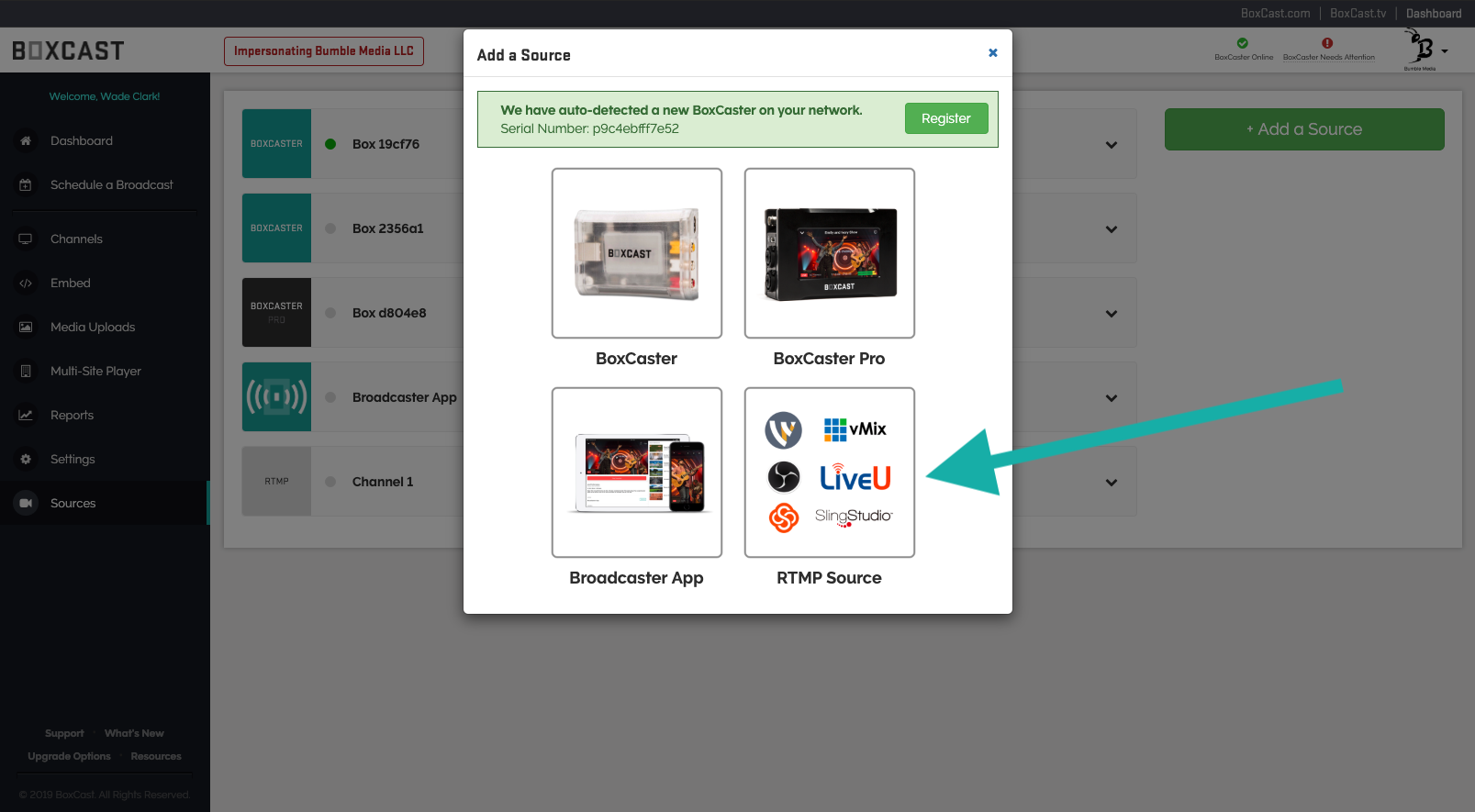Open the BoxCast.tv link in top bar
Viewport: 1475px width, 812px height.
(x=1358, y=14)
